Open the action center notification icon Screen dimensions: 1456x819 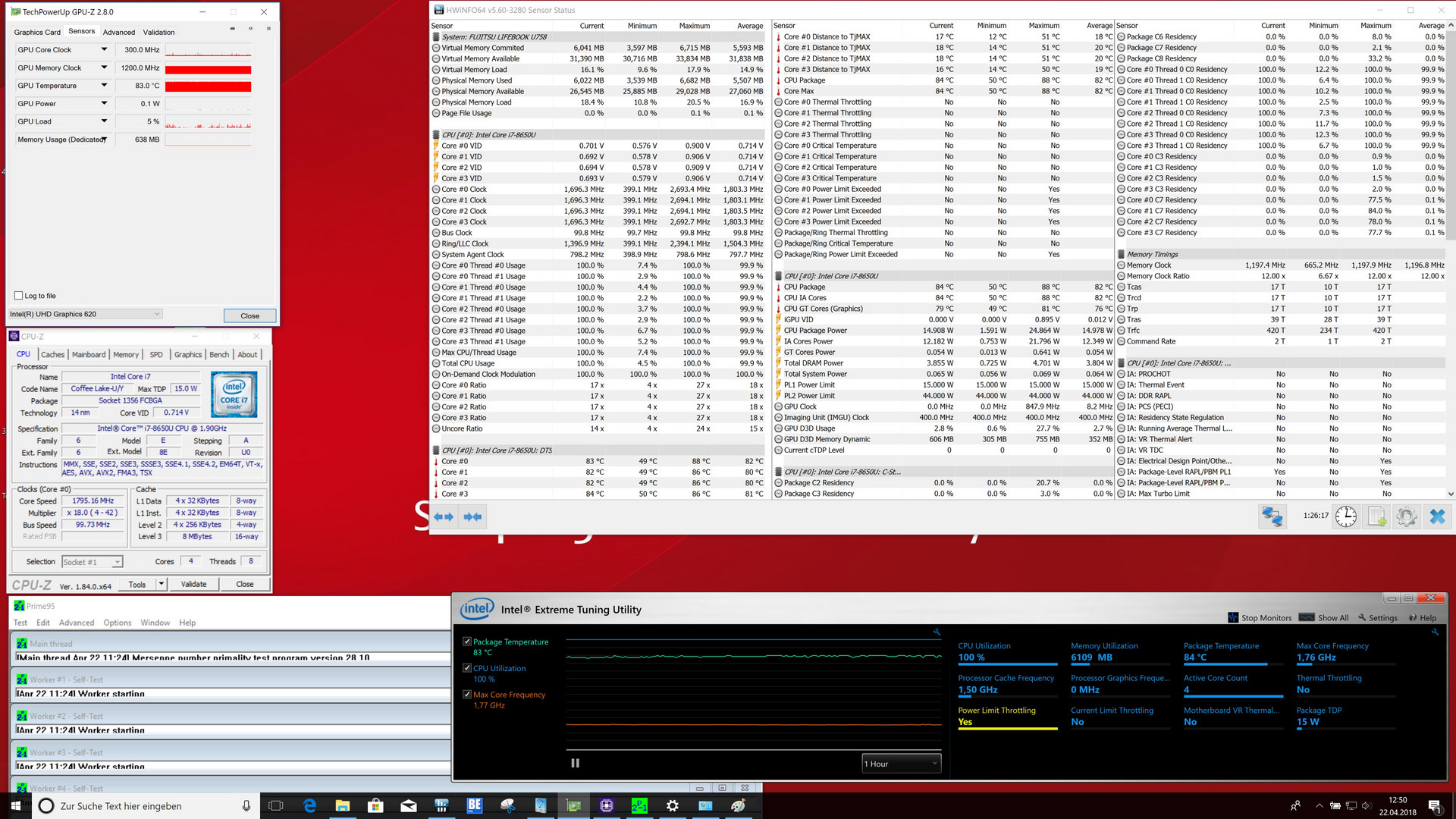1434,806
